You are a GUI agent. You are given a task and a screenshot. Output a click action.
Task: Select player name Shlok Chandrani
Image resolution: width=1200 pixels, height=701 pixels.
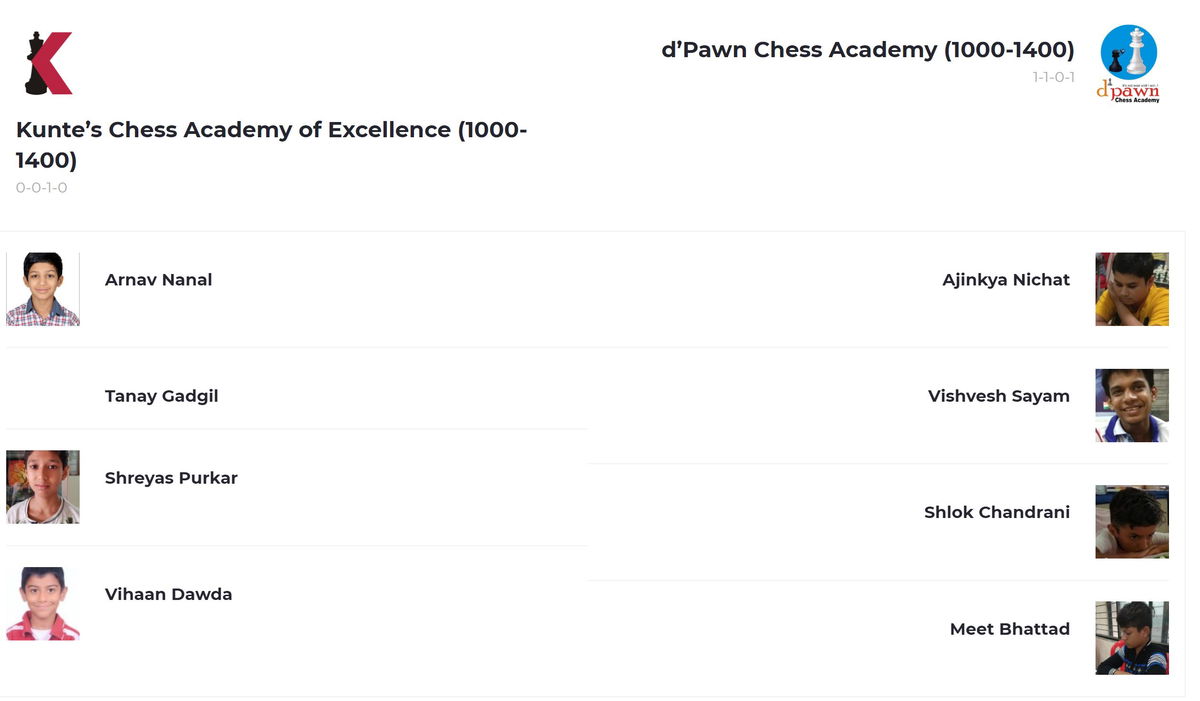point(996,512)
